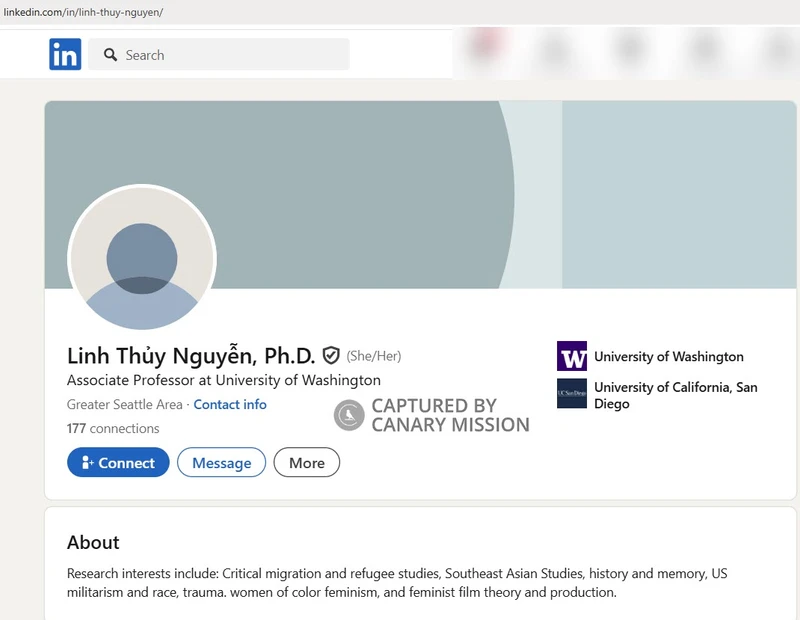Click the magnifying glass search icon
The image size is (800, 620).
pos(110,55)
